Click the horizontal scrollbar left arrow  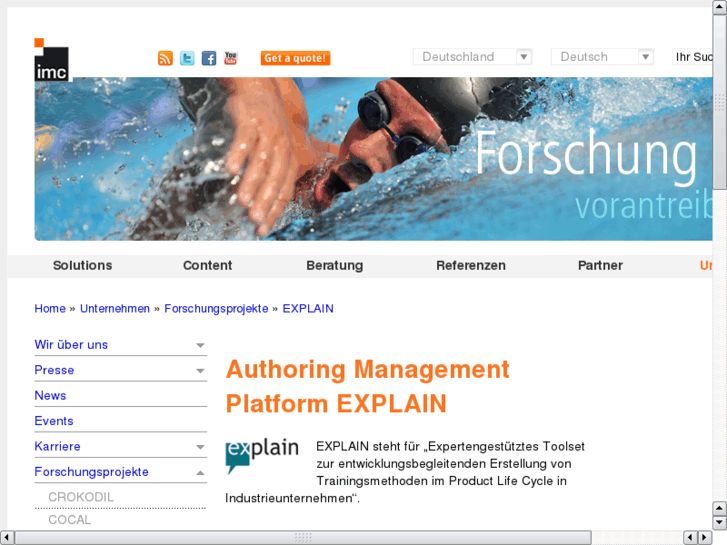(6, 538)
